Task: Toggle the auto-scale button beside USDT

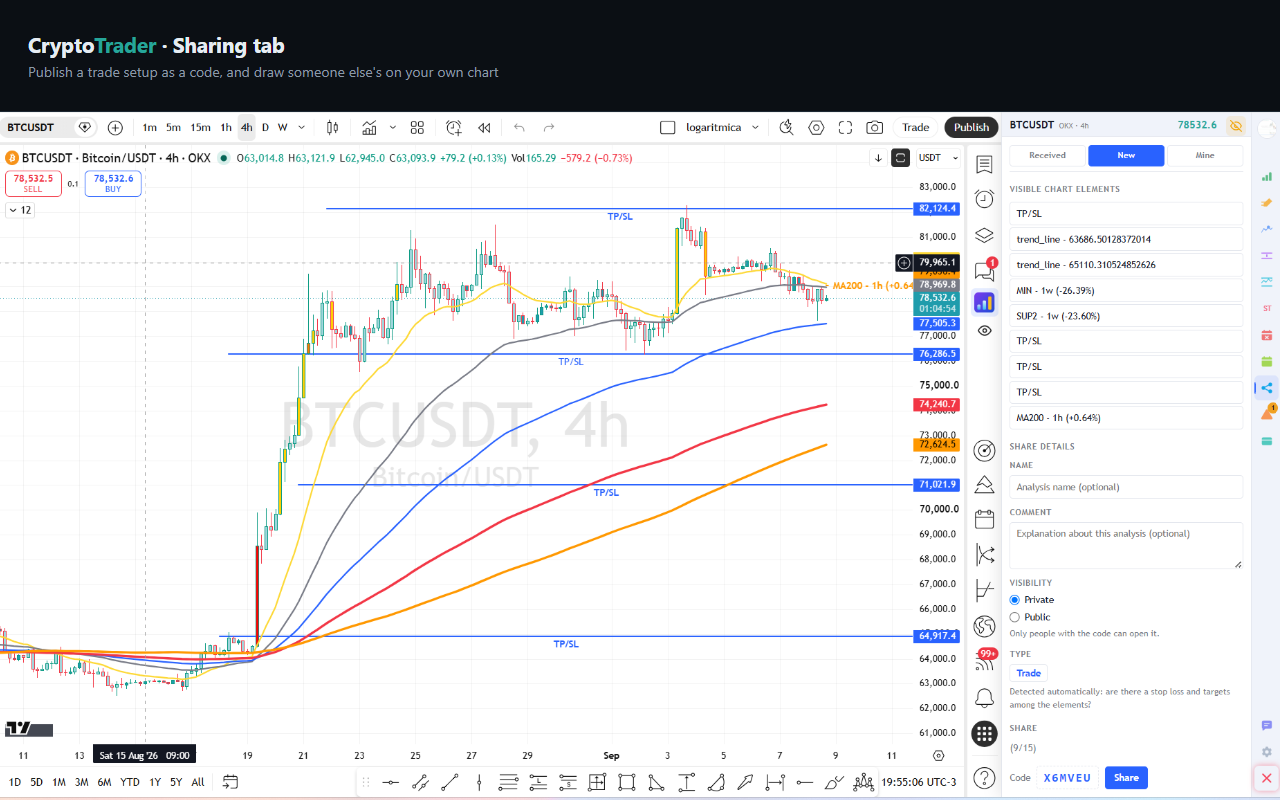Action: pos(901,158)
